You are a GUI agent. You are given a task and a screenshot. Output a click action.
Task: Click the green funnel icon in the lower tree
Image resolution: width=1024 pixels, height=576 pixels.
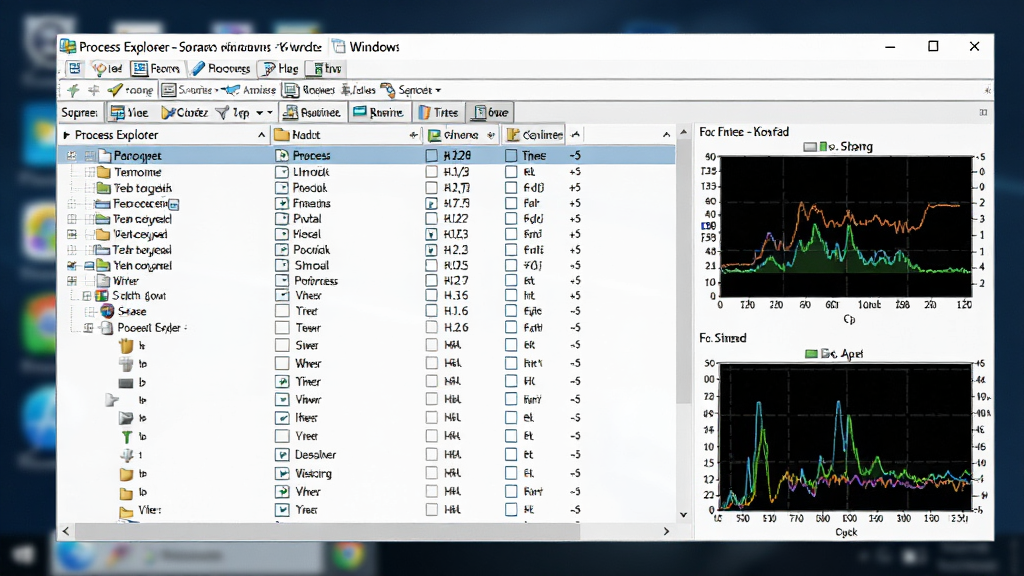[x=127, y=436]
